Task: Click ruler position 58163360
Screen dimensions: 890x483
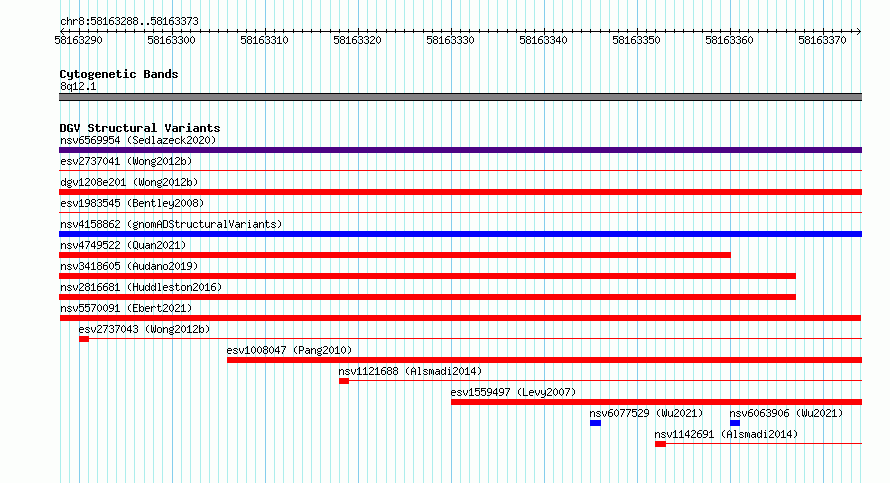Action: [x=730, y=40]
